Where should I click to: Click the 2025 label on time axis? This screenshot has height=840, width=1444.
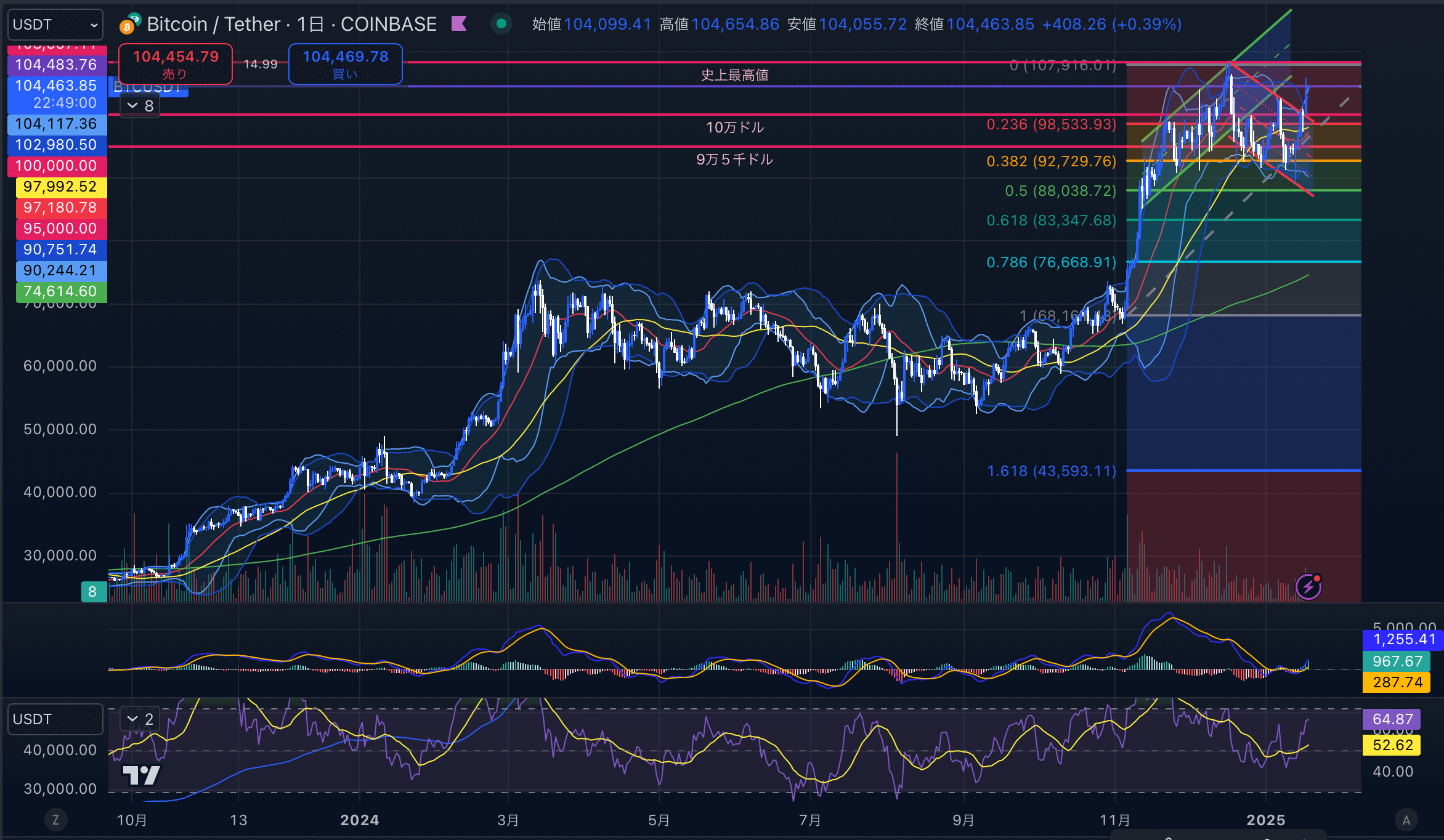pos(1266,820)
